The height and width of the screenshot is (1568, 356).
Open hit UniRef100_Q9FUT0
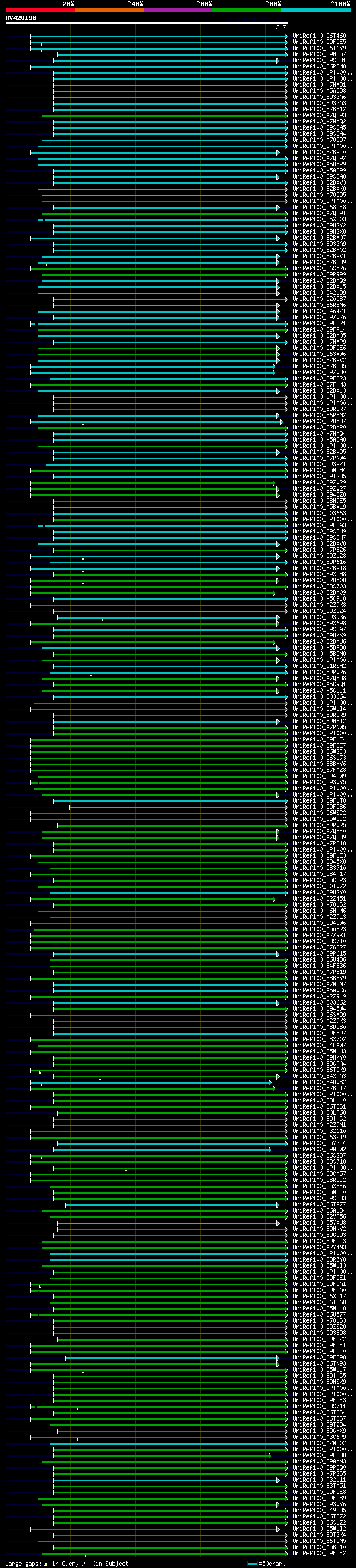tap(319, 800)
